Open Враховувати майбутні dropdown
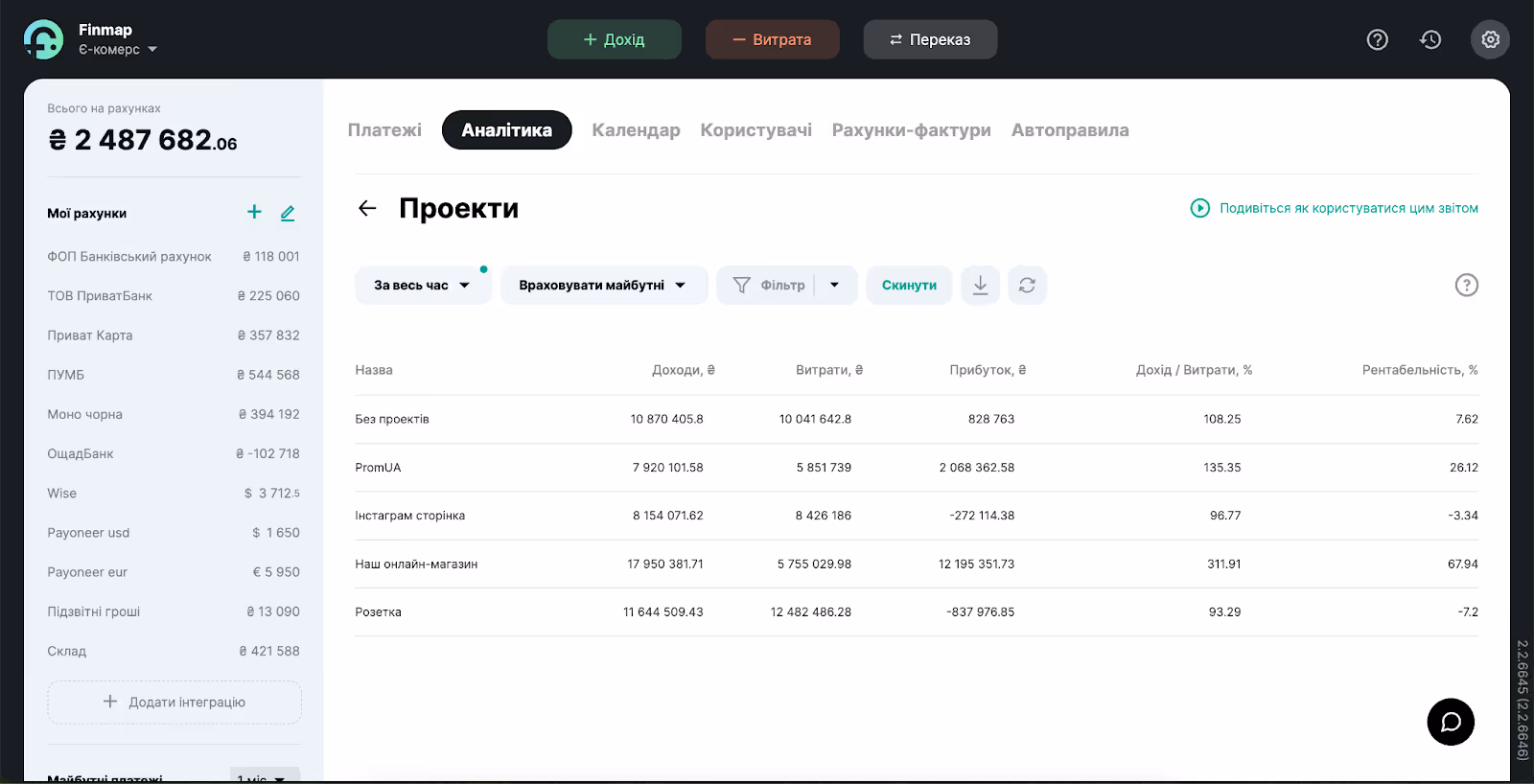This screenshot has height=784, width=1534. (604, 285)
